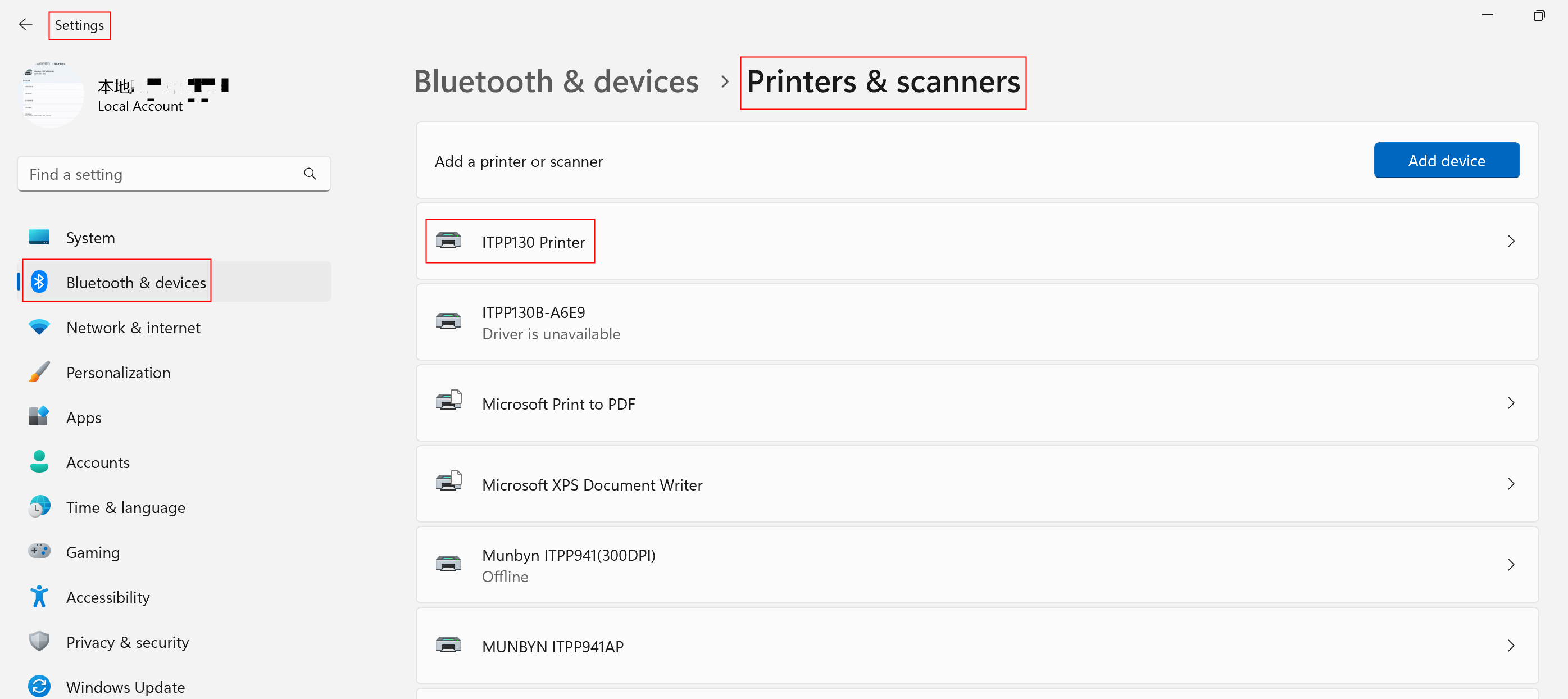Viewport: 1568px width, 699px height.
Task: Click the Accessibility figure icon
Action: pyautogui.click(x=39, y=597)
